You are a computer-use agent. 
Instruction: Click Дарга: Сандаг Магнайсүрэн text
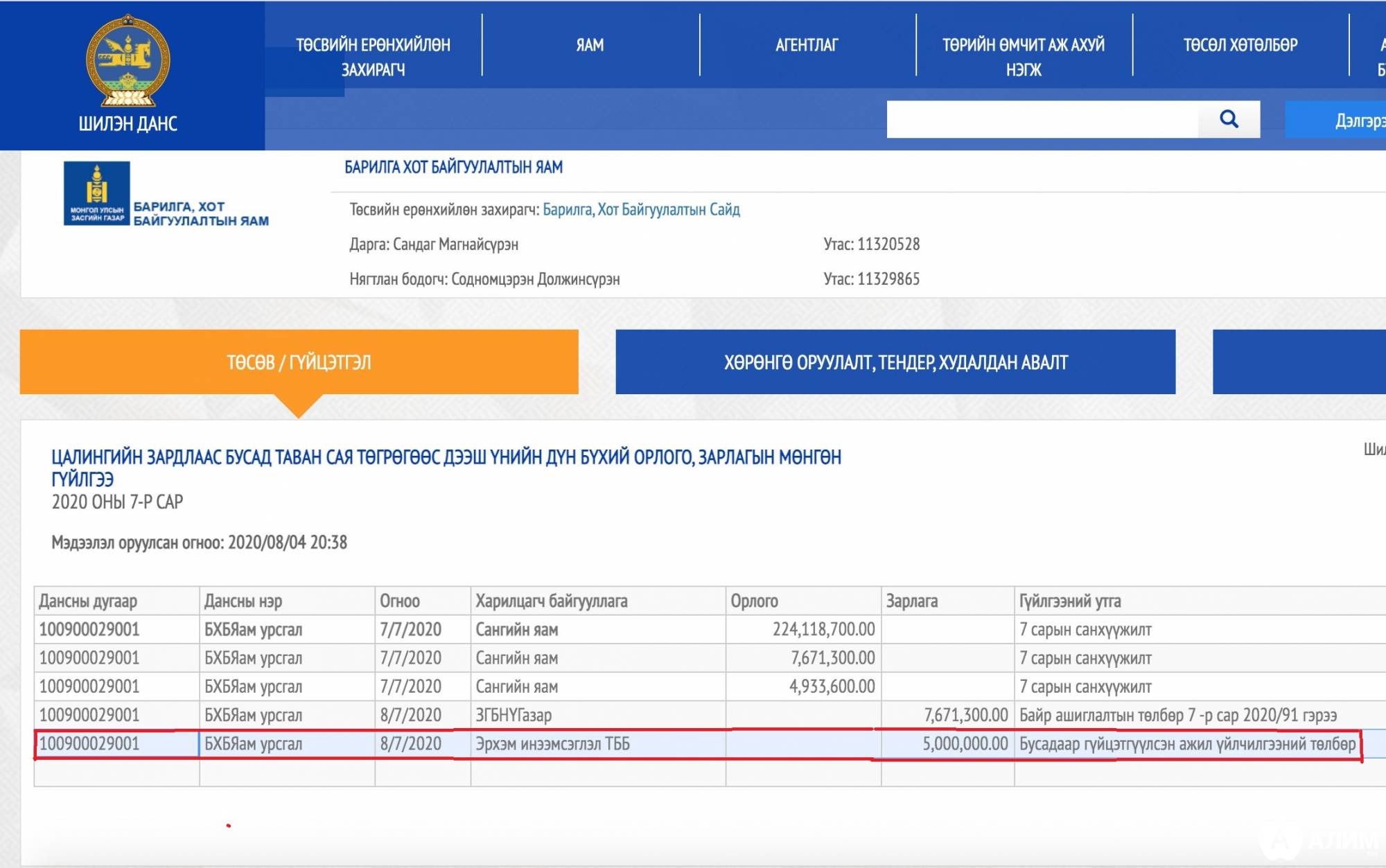(x=434, y=244)
